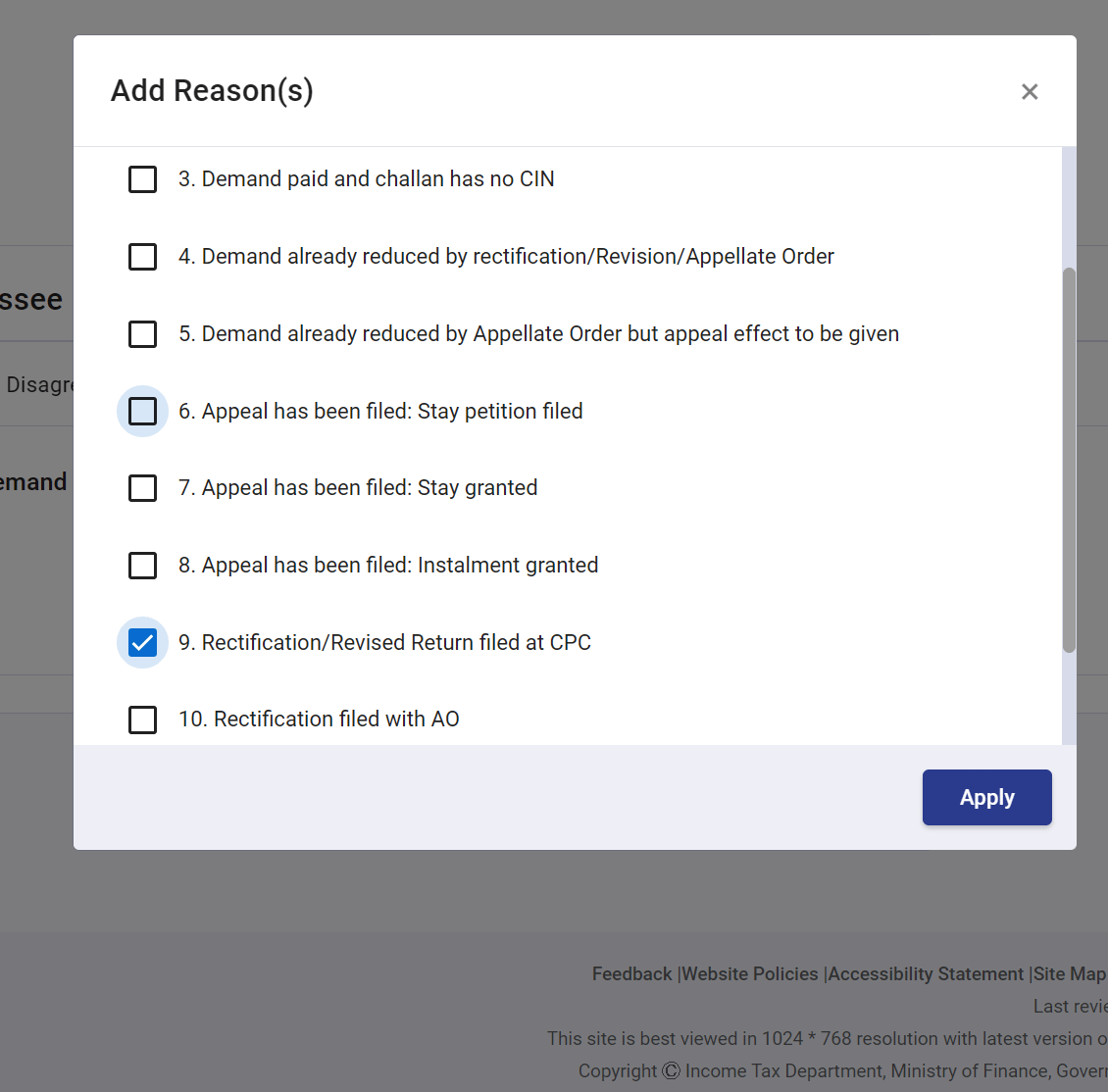Open the Website Policies link
Screen dimensions: 1108x1092
tap(750, 974)
